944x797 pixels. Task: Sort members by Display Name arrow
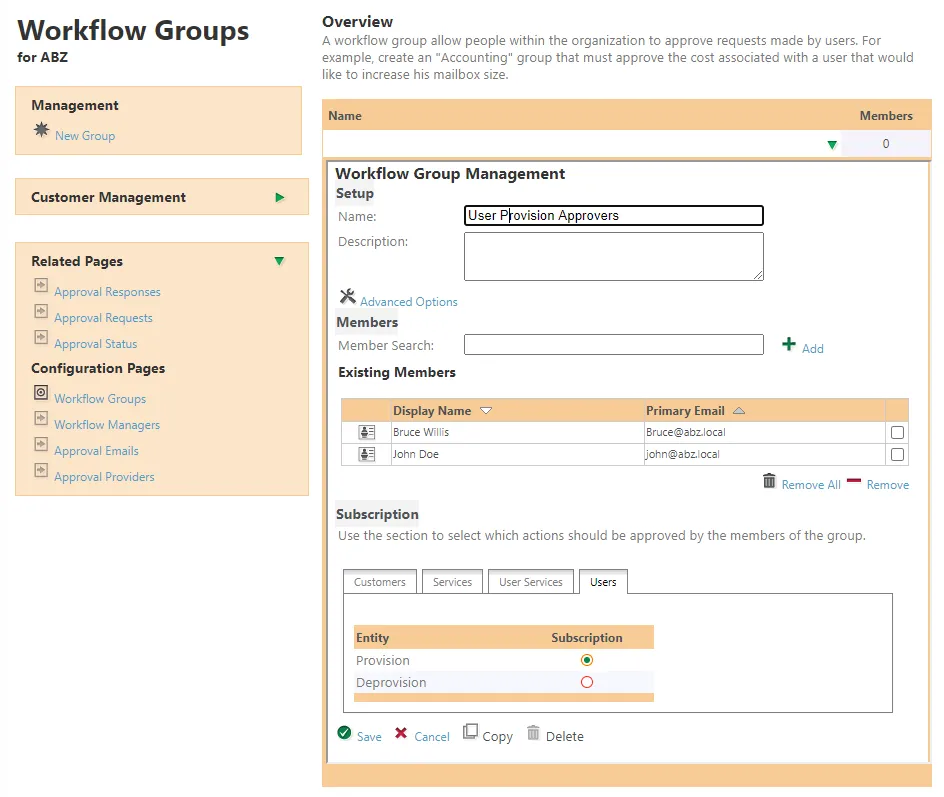tap(486, 411)
